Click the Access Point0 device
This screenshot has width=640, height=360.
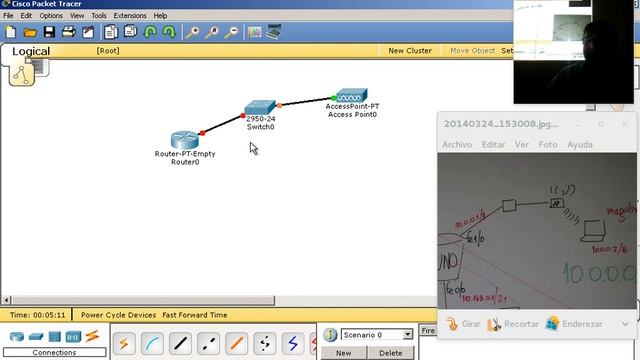(x=351, y=96)
